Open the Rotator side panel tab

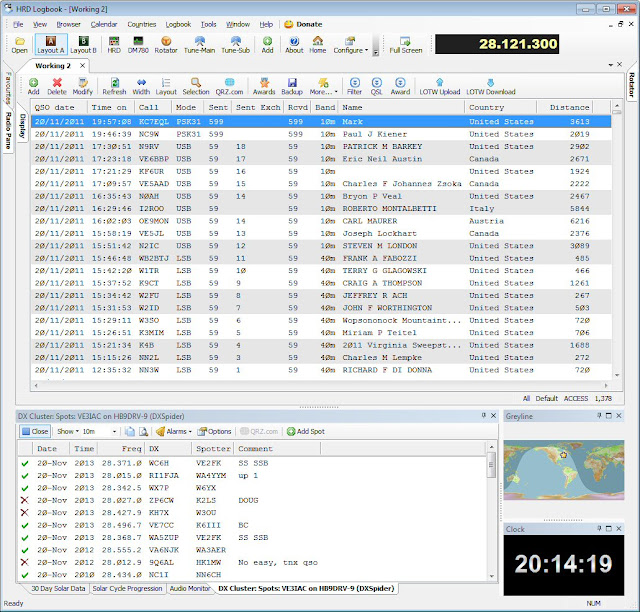click(x=631, y=85)
